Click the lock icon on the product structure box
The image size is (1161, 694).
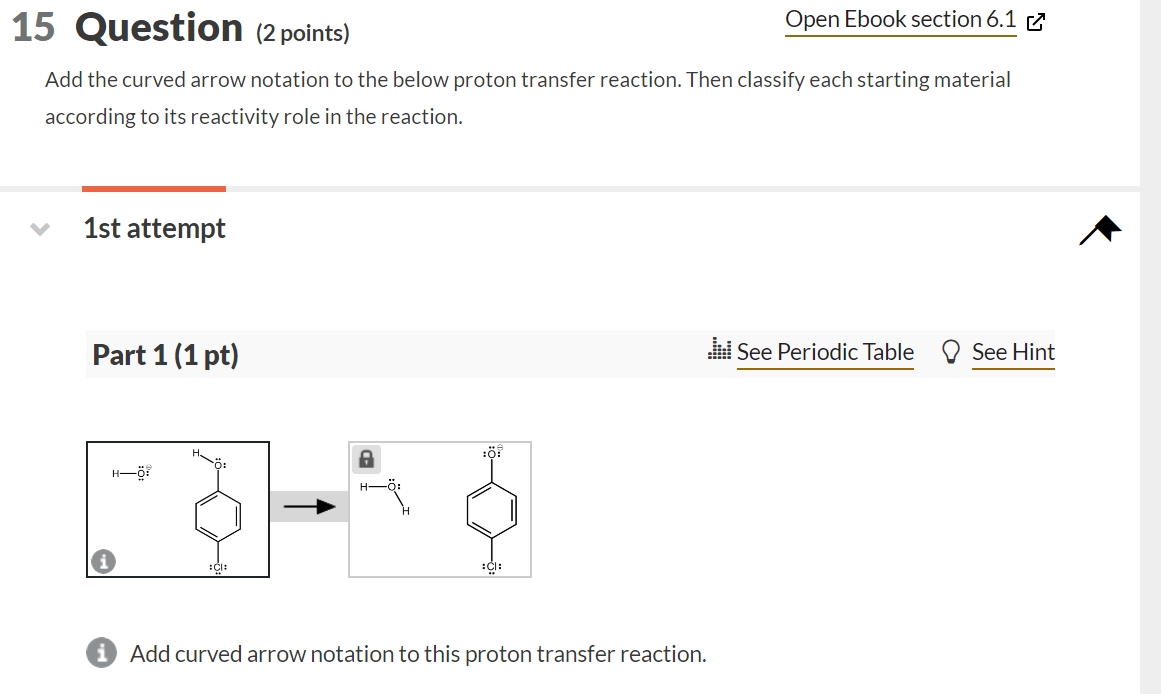(367, 459)
